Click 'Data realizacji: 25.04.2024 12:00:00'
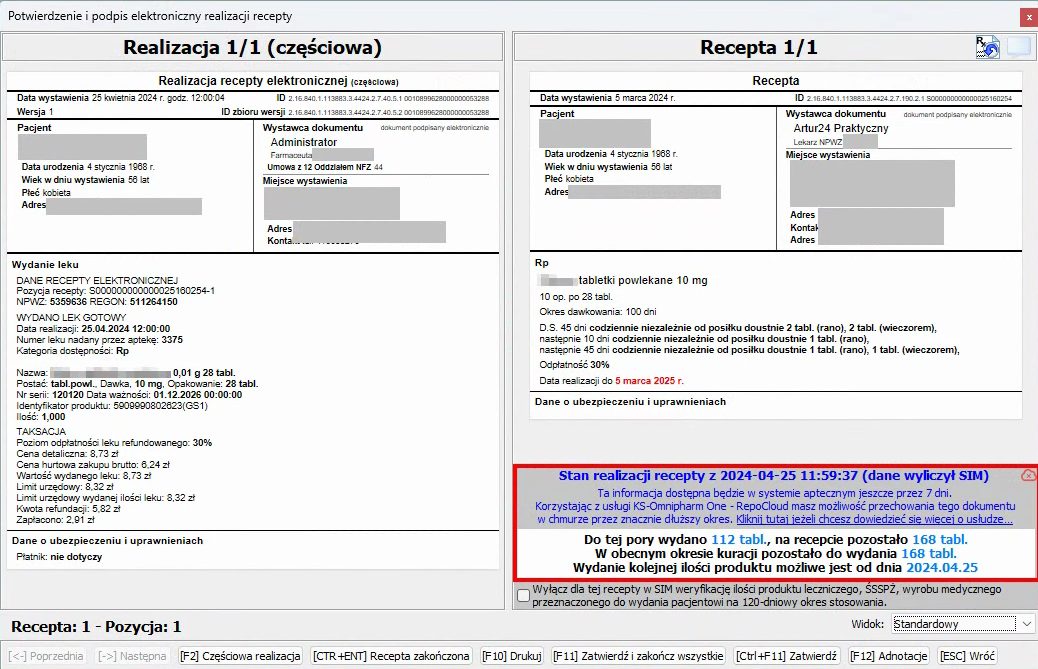 (x=93, y=329)
